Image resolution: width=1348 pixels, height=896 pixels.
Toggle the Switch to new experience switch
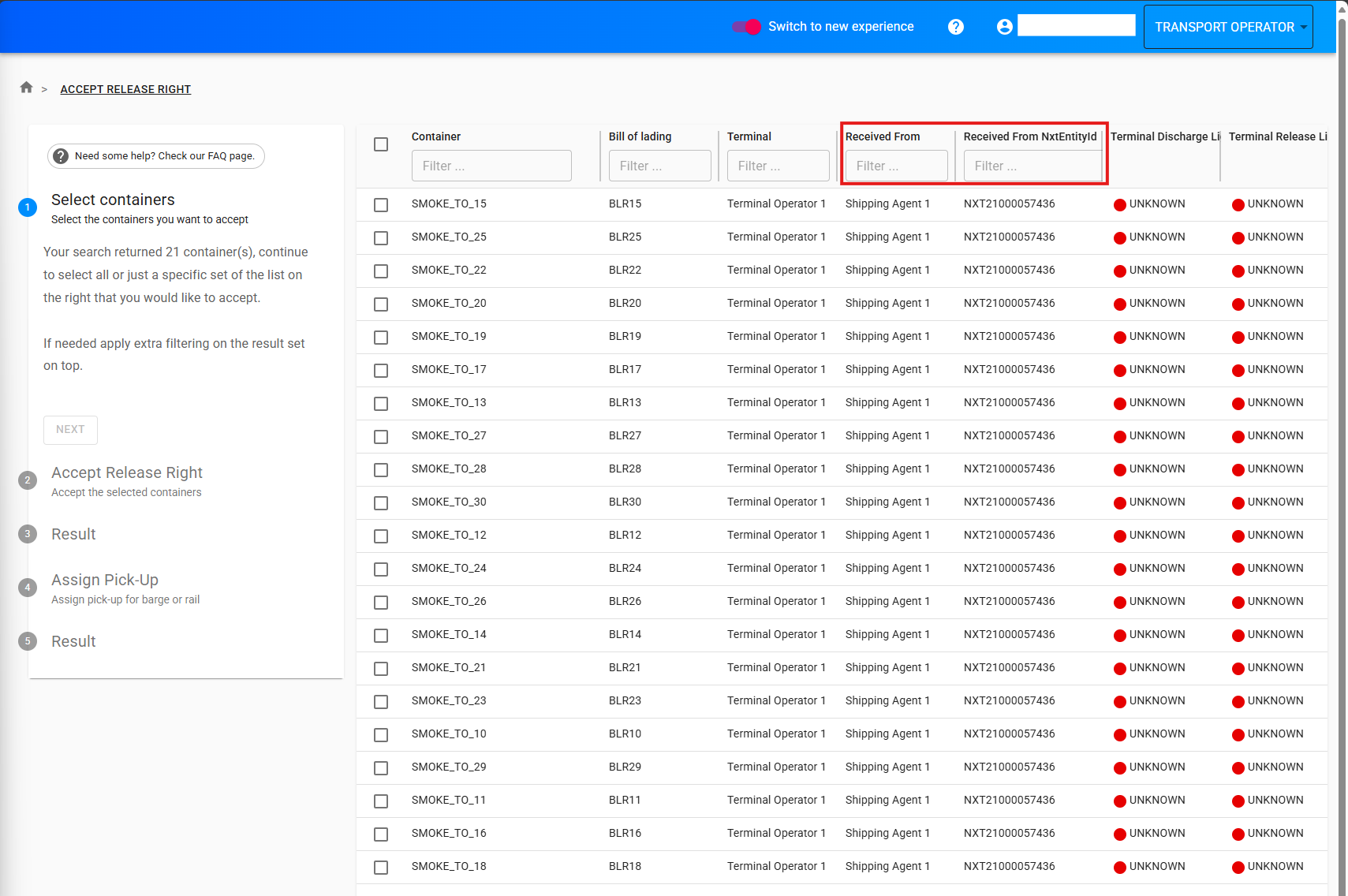(x=746, y=27)
